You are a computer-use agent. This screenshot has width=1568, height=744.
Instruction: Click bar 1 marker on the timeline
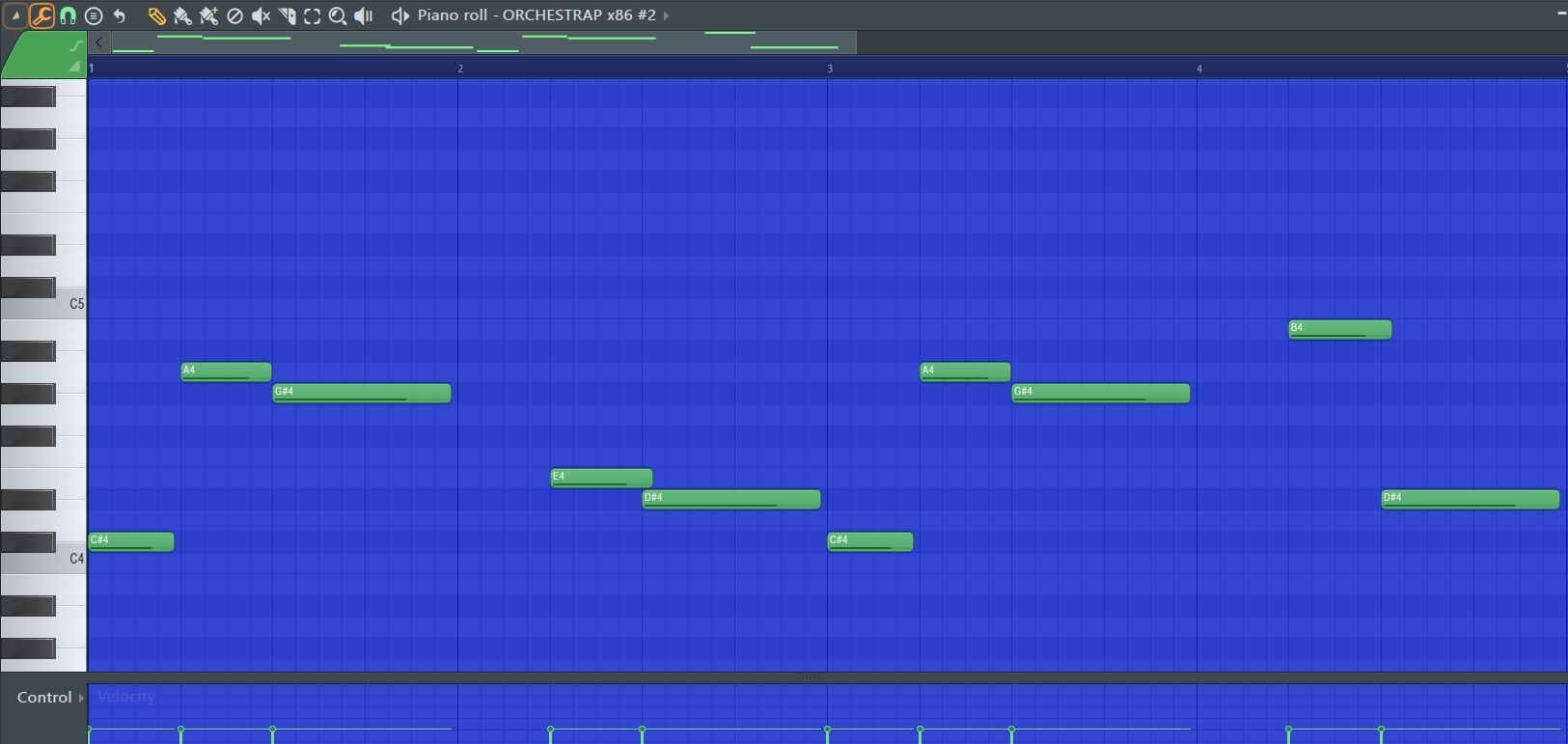92,69
